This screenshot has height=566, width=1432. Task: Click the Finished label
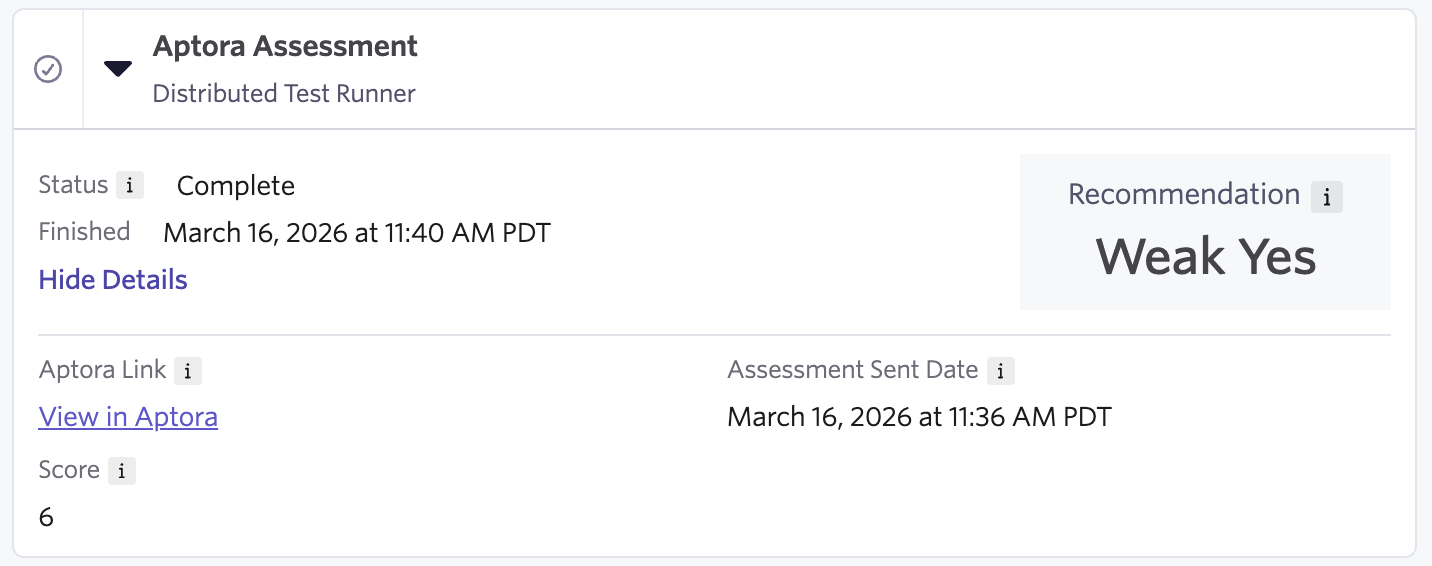[84, 232]
